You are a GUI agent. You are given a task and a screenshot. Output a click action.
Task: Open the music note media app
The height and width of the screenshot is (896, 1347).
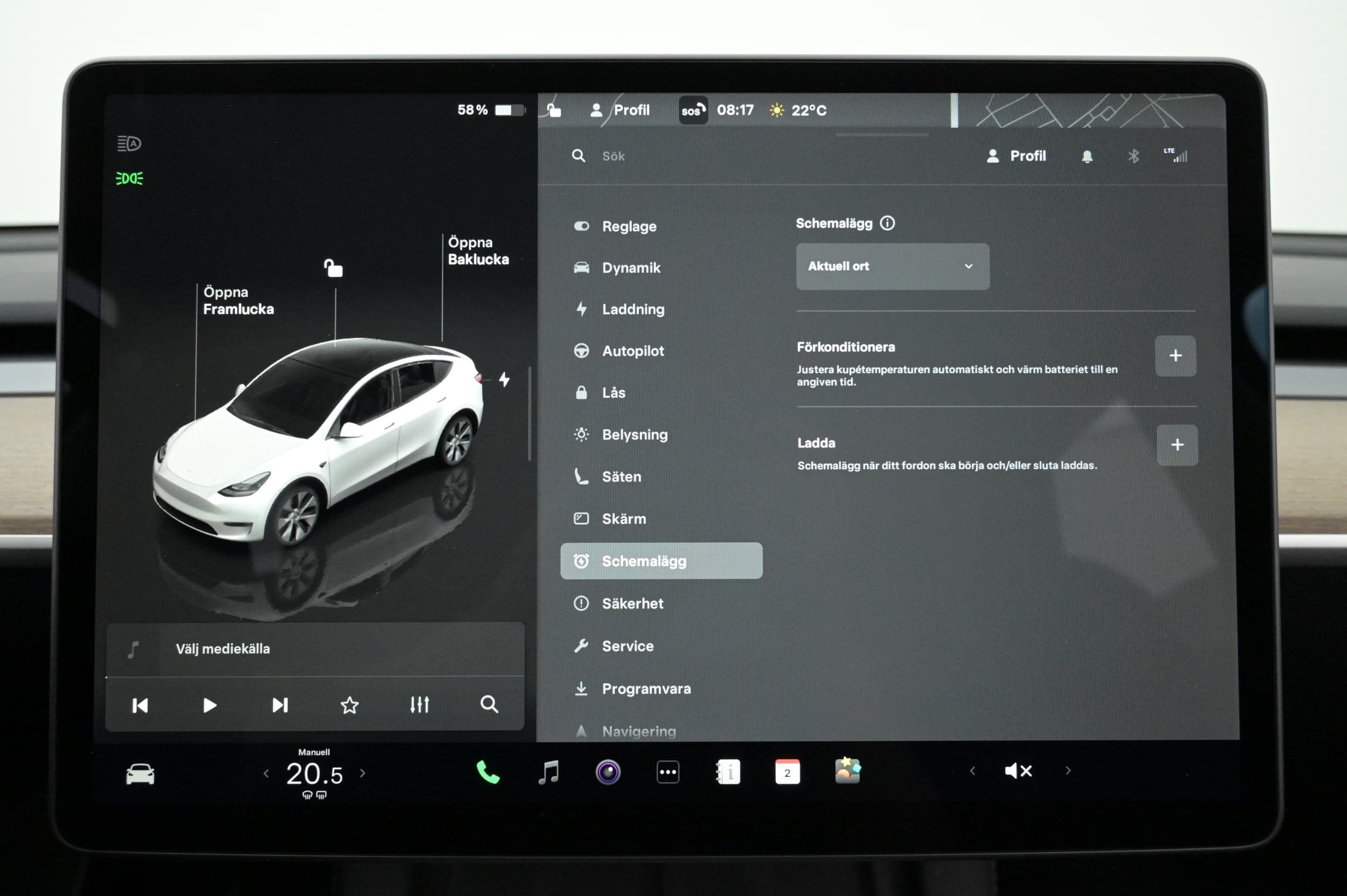click(x=548, y=772)
